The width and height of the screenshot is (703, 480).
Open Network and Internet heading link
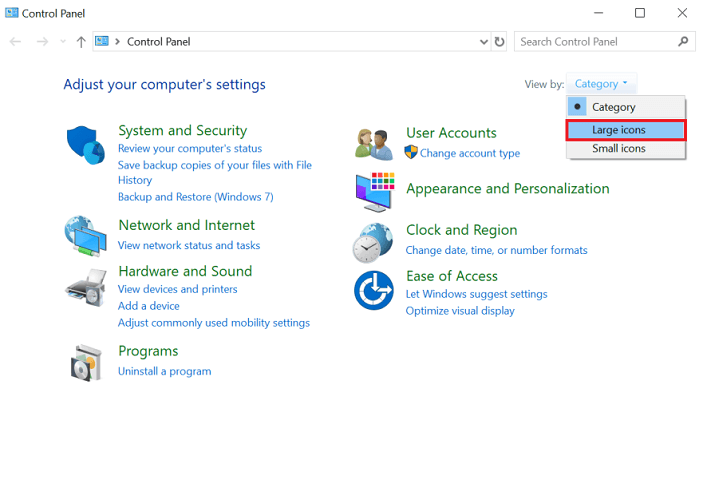tap(187, 225)
